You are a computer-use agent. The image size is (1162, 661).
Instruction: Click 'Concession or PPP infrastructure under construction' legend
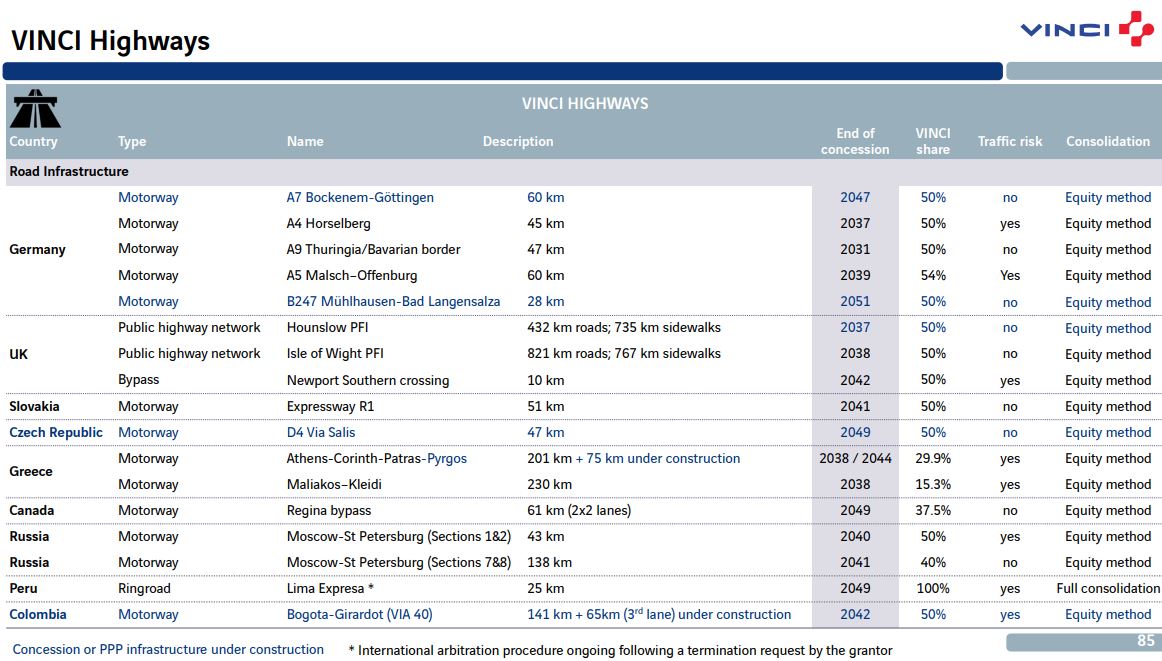pyautogui.click(x=168, y=649)
